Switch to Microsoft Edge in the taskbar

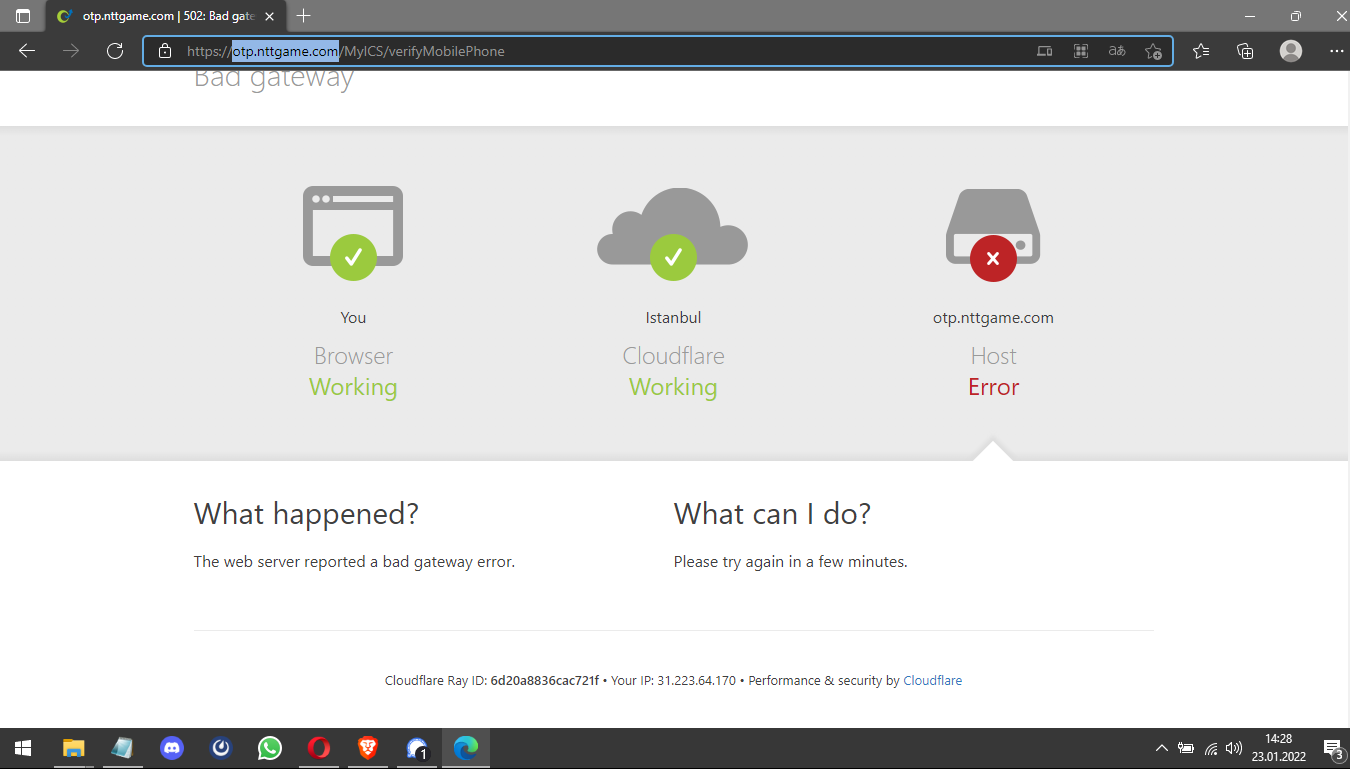(x=466, y=748)
